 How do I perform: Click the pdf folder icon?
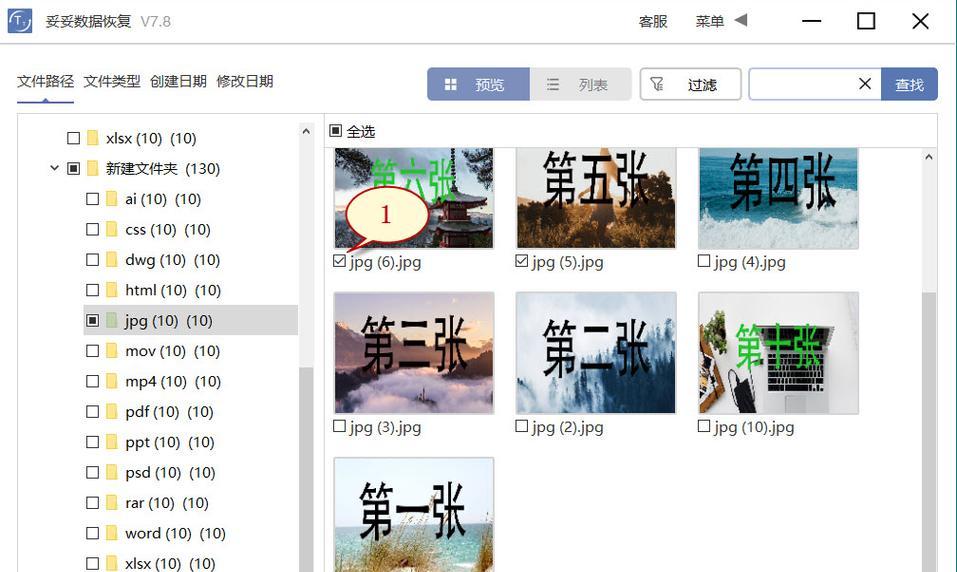point(112,411)
